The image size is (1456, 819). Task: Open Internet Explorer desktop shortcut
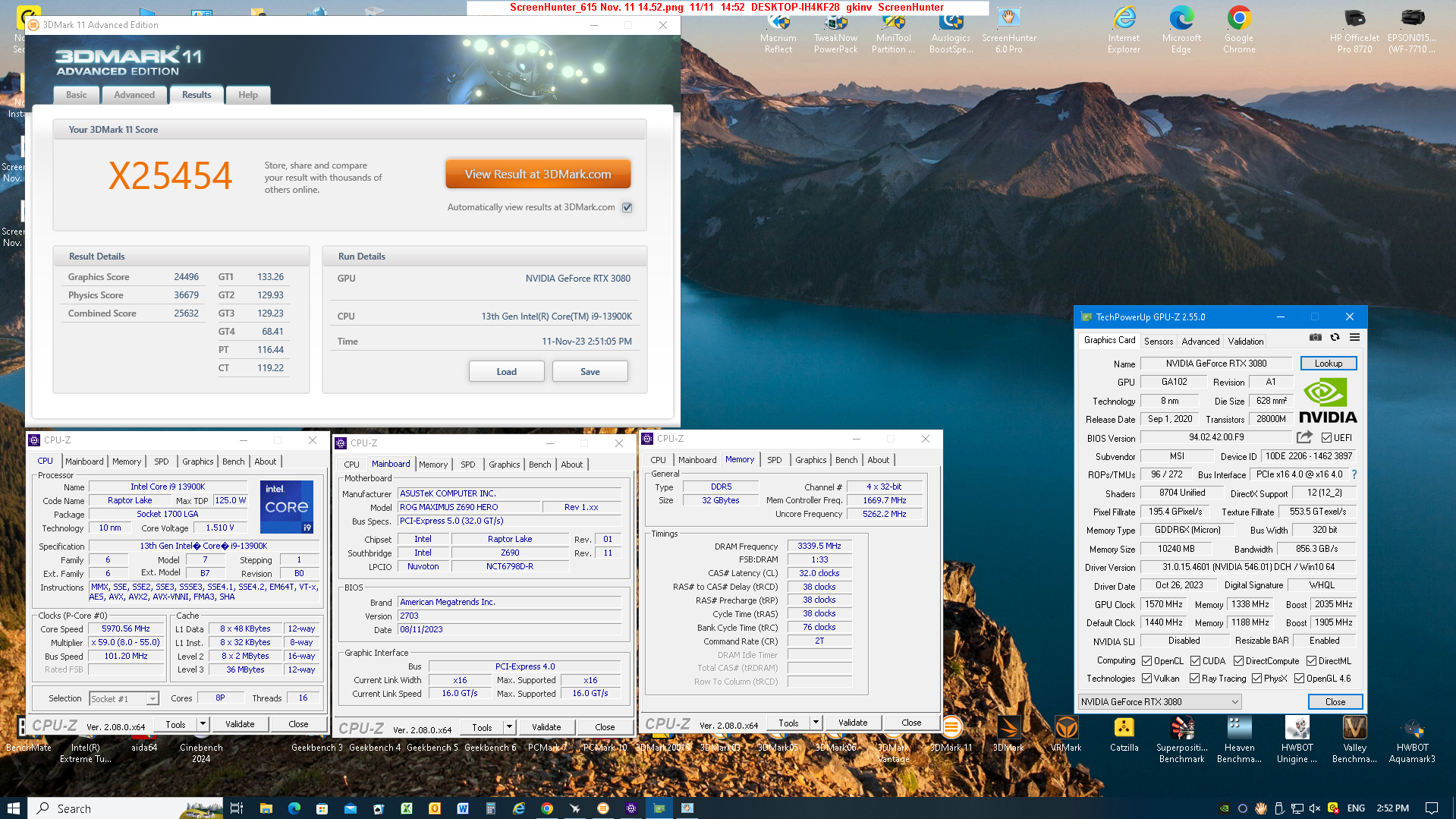pos(1124,29)
